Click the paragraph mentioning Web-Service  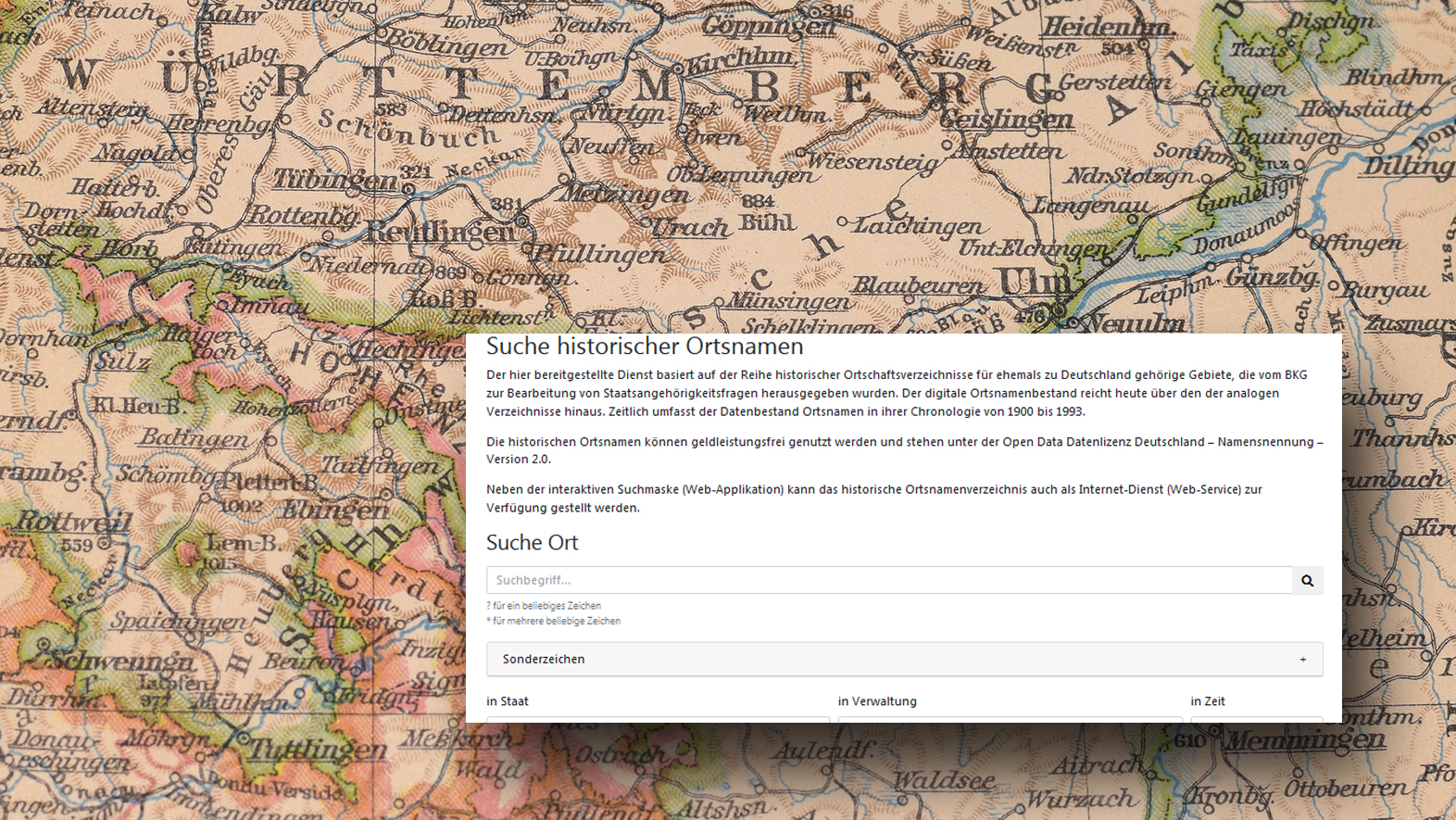873,498
